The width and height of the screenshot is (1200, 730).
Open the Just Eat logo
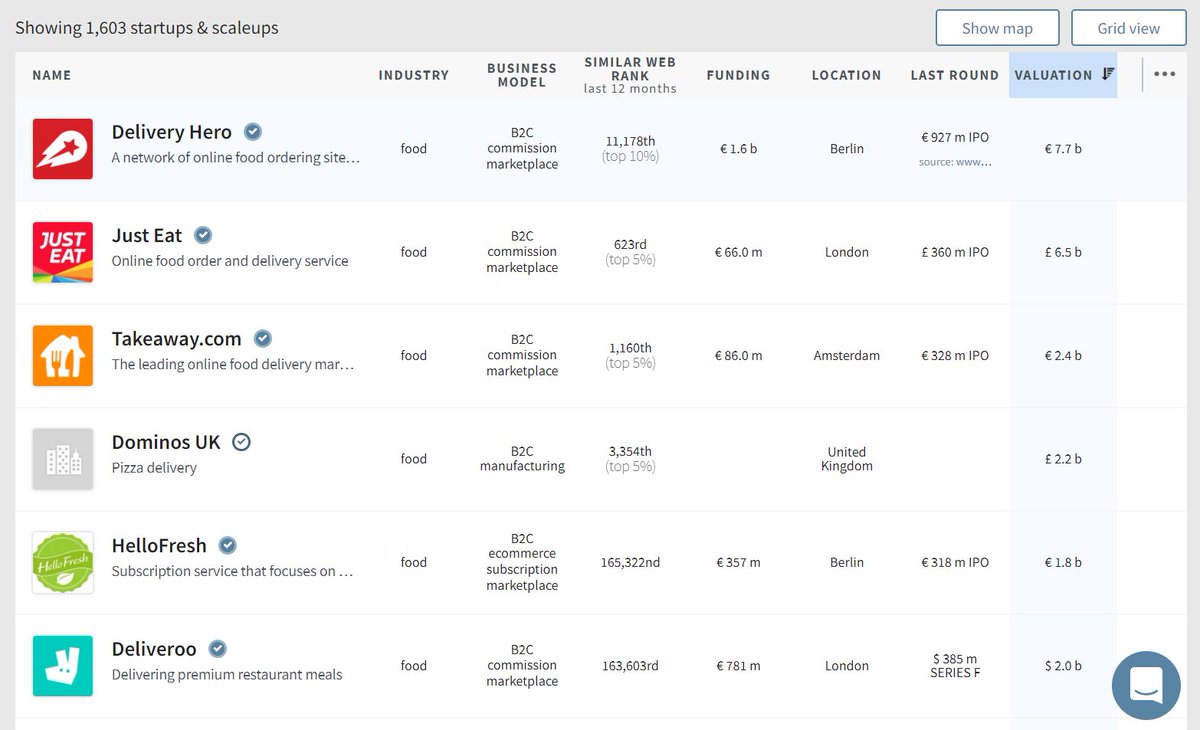pos(63,252)
